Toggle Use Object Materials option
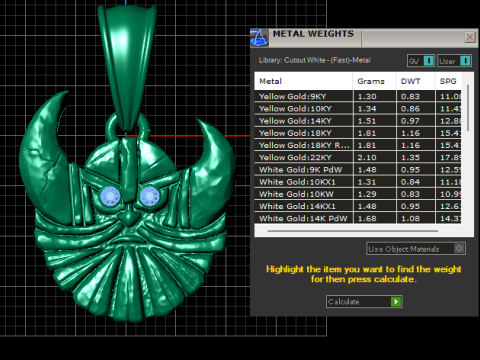Viewport: 480px width, 360px height. [416, 249]
